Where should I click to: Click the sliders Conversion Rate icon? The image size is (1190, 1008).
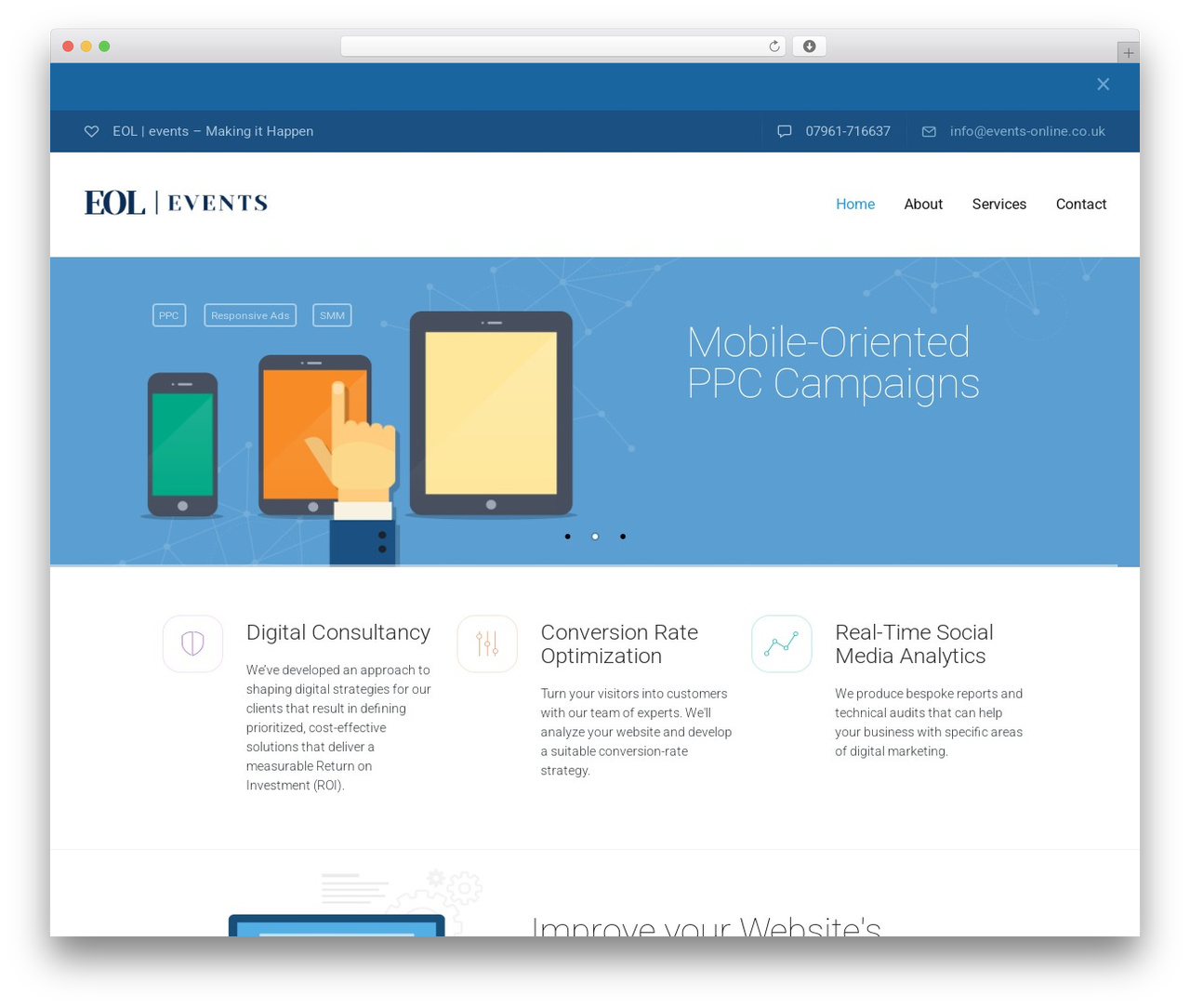487,643
